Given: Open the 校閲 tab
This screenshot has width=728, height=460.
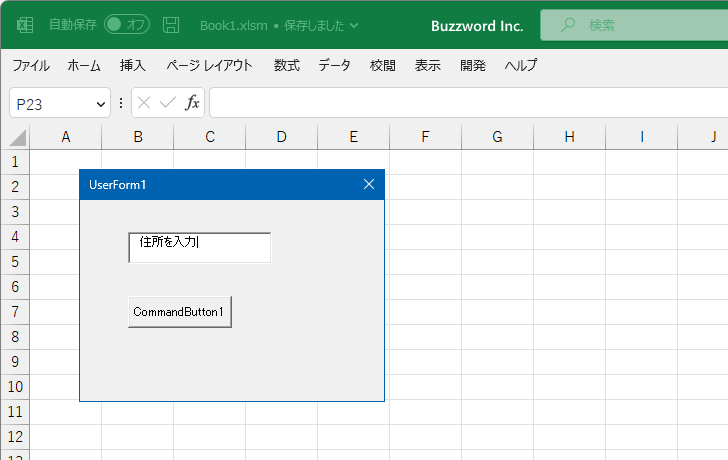Looking at the screenshot, I should [383, 65].
